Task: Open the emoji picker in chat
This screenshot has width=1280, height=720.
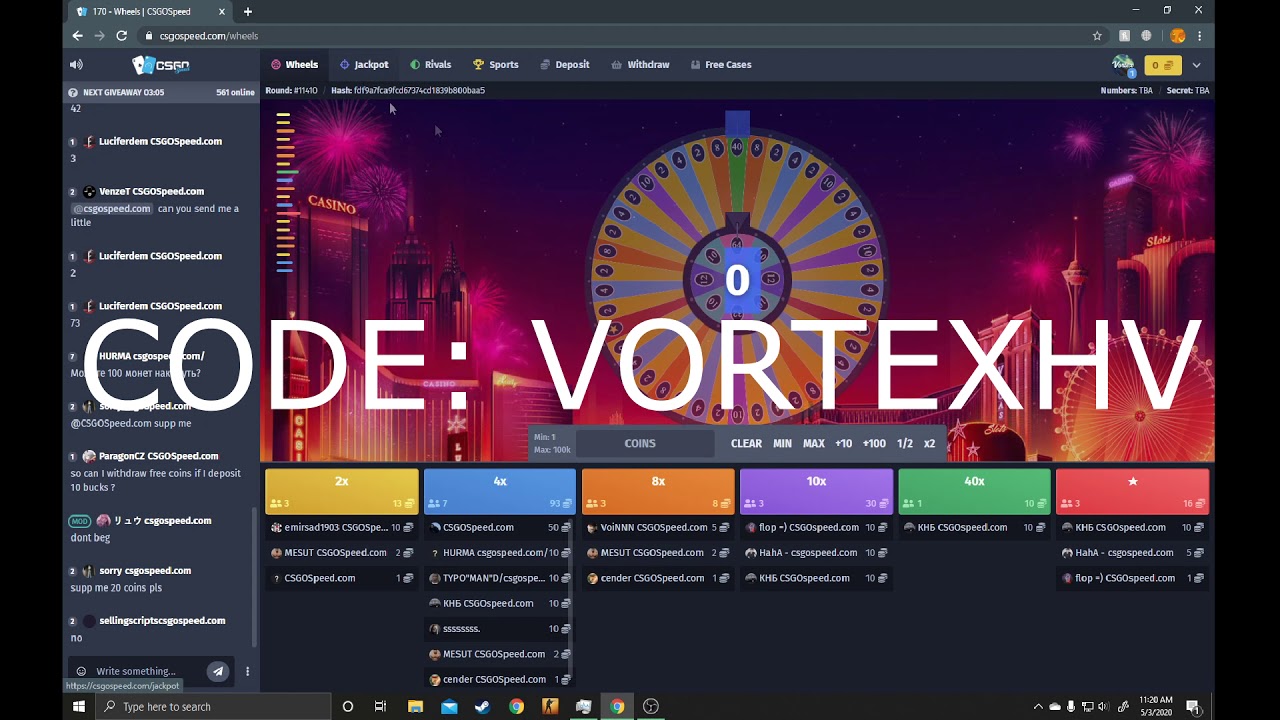Action: tap(81, 671)
